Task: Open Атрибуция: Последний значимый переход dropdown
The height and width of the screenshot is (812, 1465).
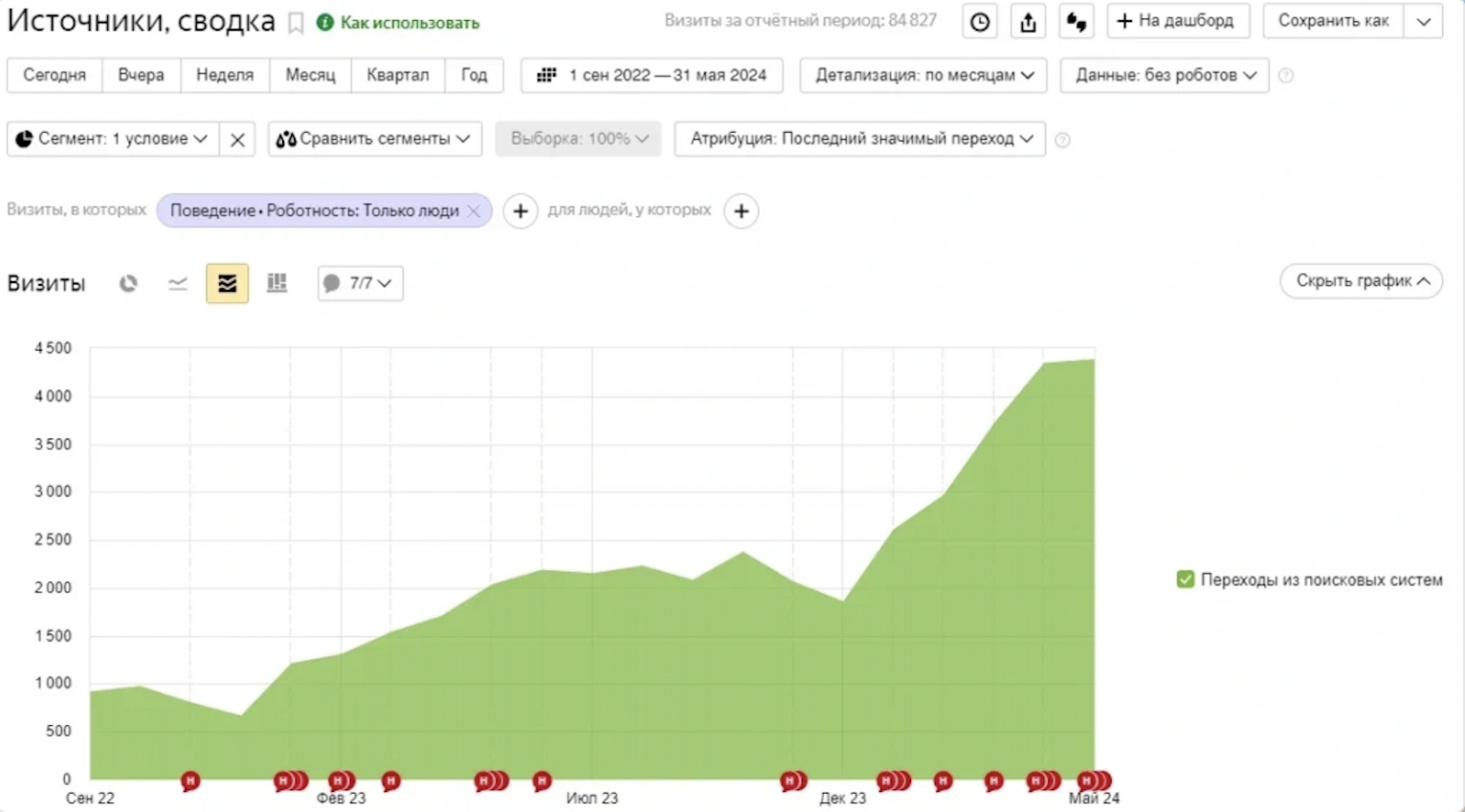Action: [860, 139]
